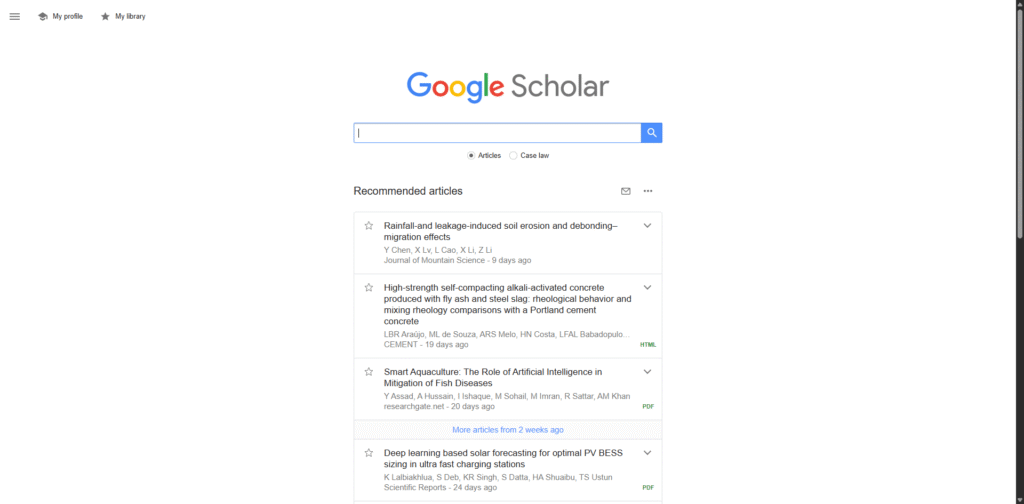1024x504 pixels.
Task: Star the Smart Aquaculture article
Action: tap(368, 372)
